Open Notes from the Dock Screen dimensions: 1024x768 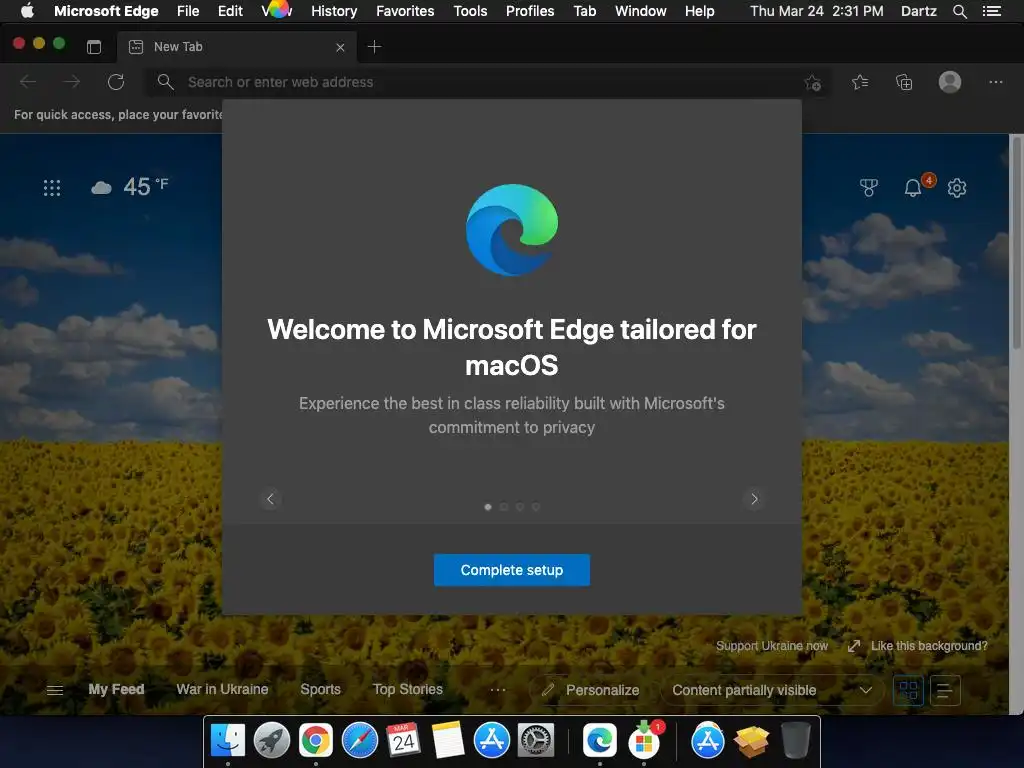coord(448,740)
